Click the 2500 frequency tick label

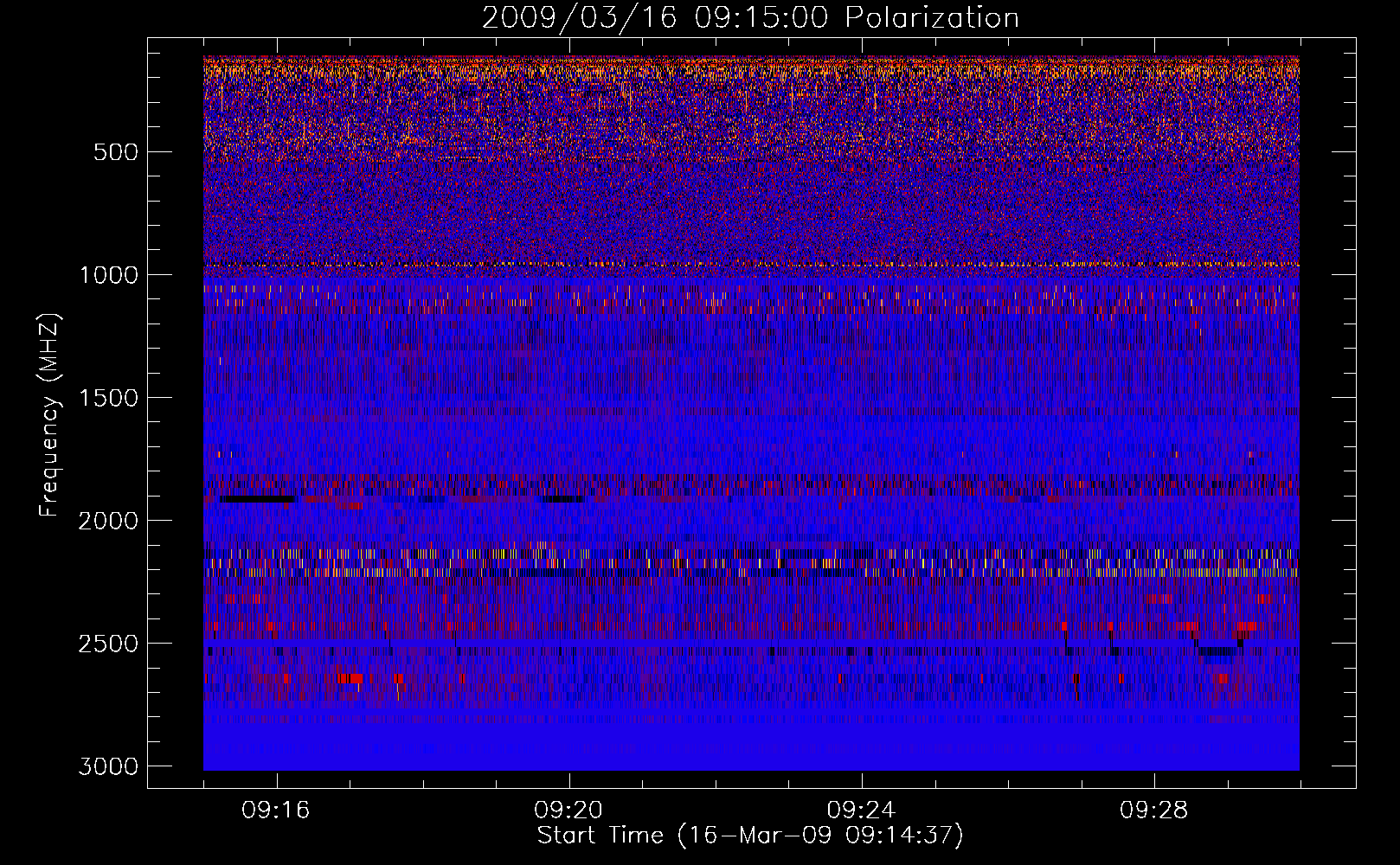tap(108, 644)
